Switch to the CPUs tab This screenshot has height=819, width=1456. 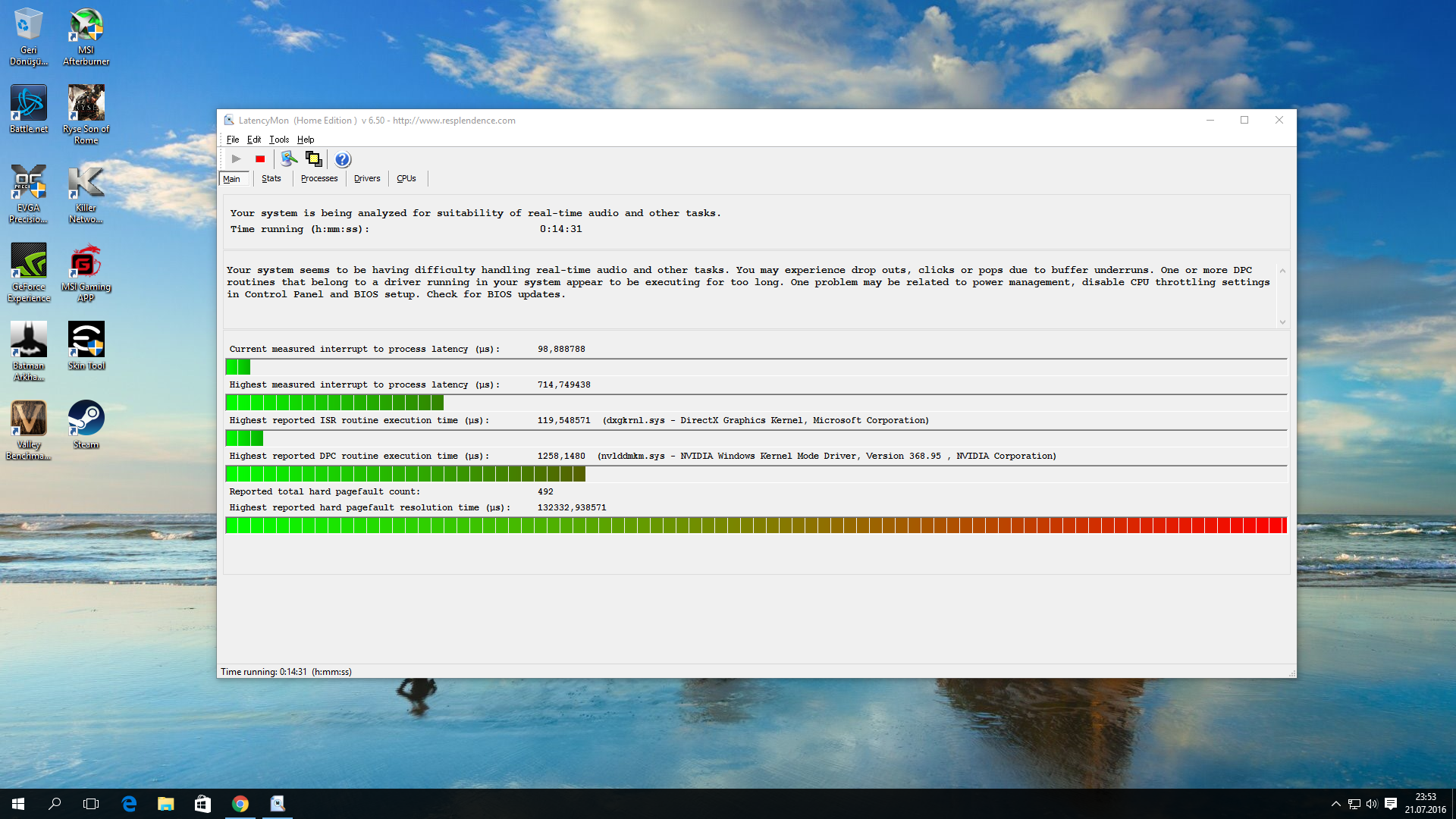click(406, 179)
